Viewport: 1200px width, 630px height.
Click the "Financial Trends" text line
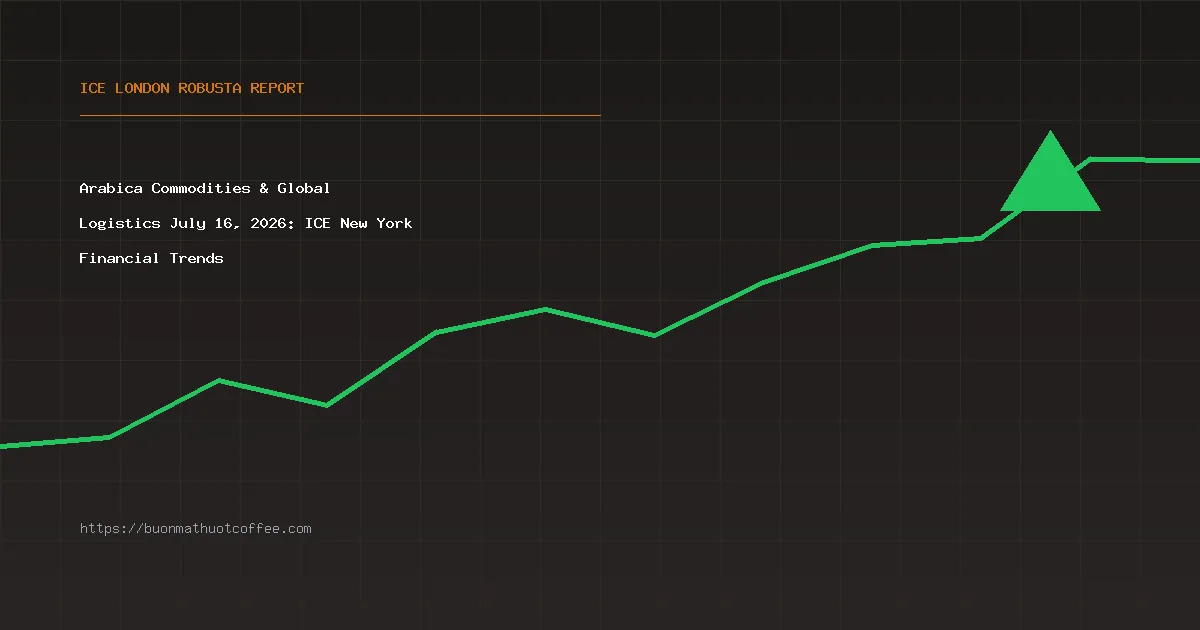[152, 258]
